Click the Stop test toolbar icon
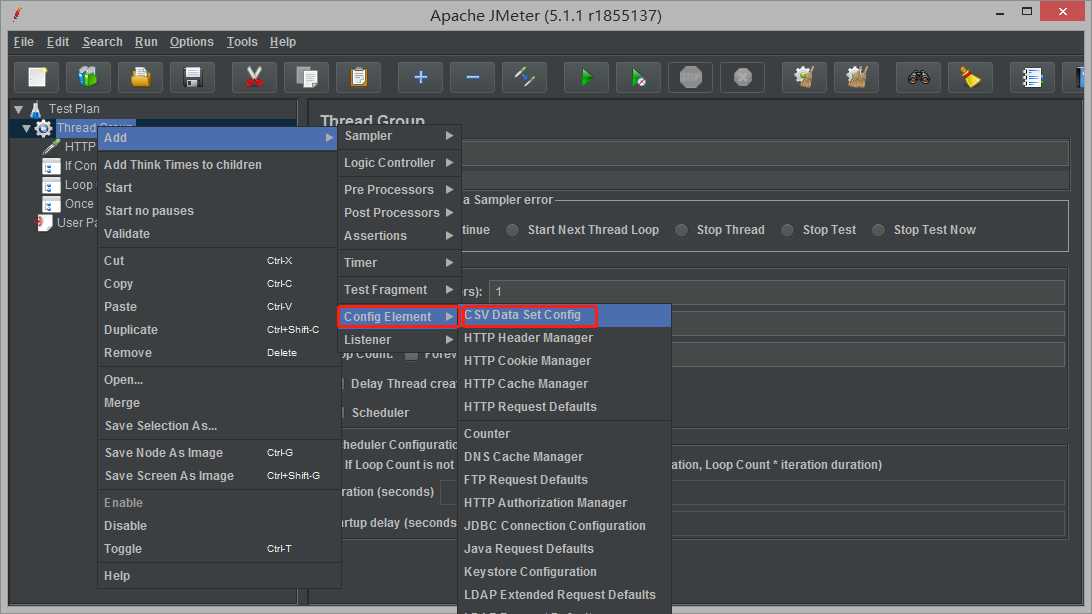Viewport: 1092px width, 614px height. click(x=690, y=77)
